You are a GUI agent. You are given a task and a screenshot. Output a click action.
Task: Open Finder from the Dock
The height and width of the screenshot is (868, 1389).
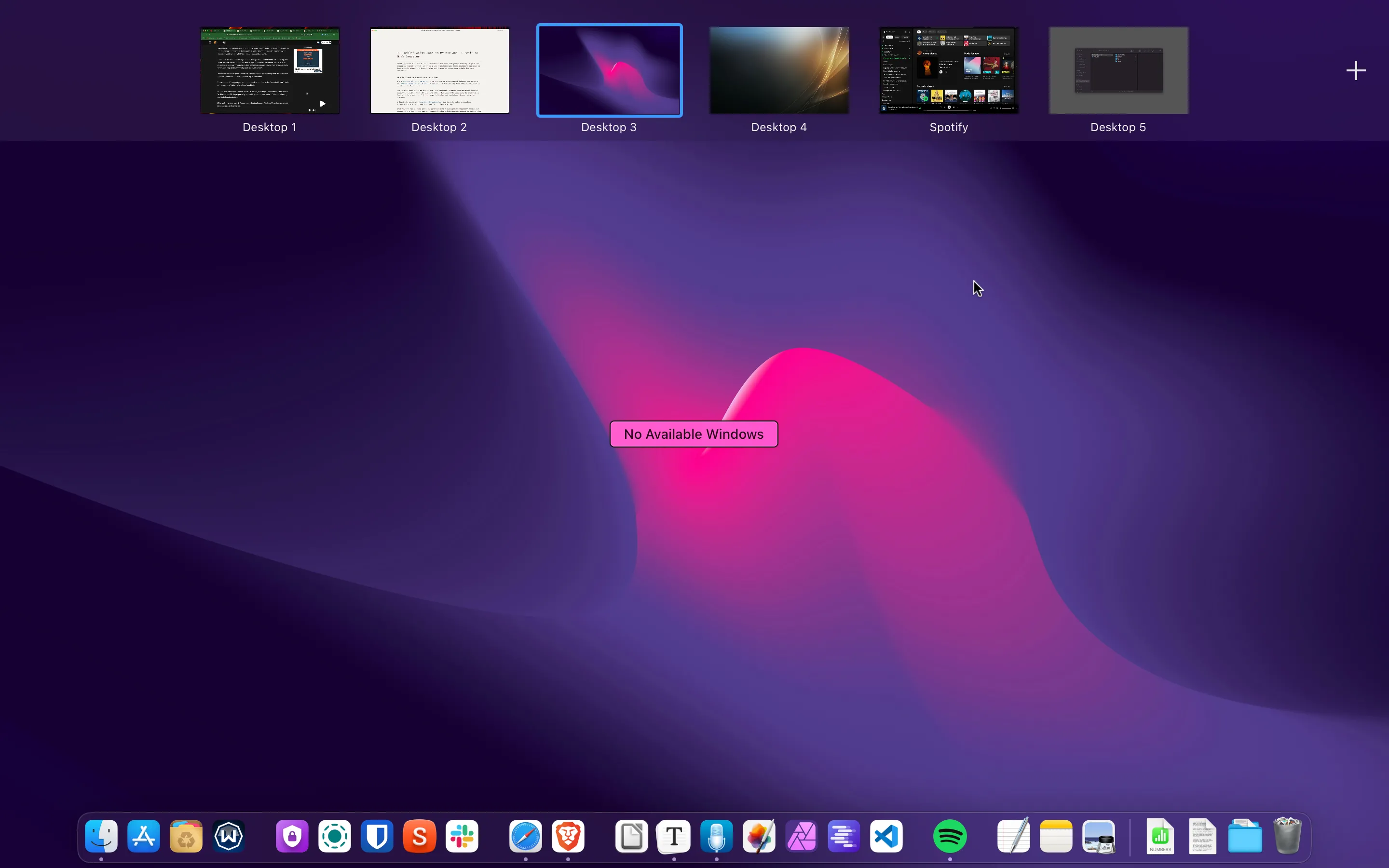[101, 837]
